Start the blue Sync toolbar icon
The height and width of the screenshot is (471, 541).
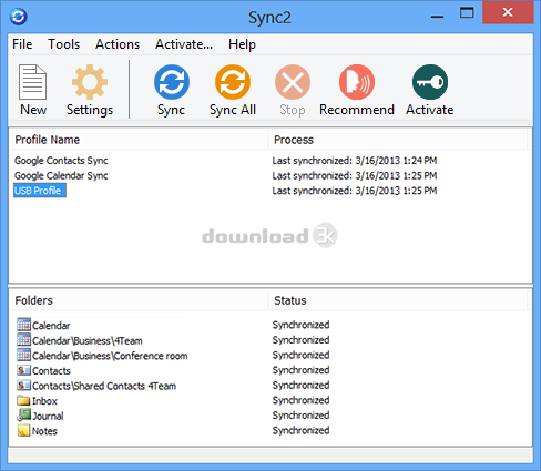point(171,82)
